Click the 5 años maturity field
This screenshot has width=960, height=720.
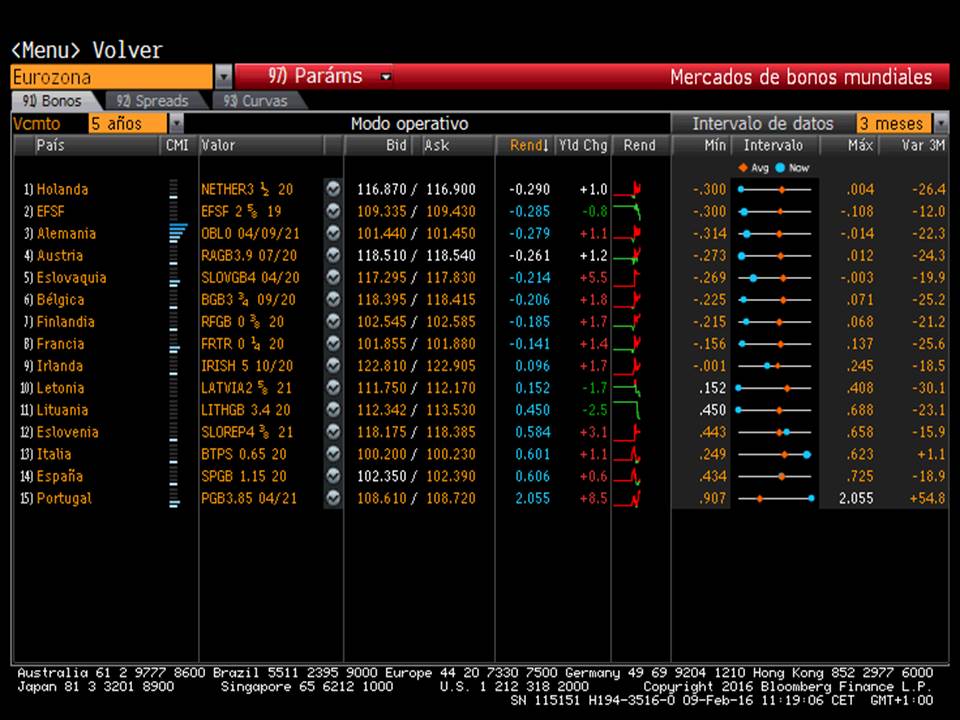click(x=127, y=124)
